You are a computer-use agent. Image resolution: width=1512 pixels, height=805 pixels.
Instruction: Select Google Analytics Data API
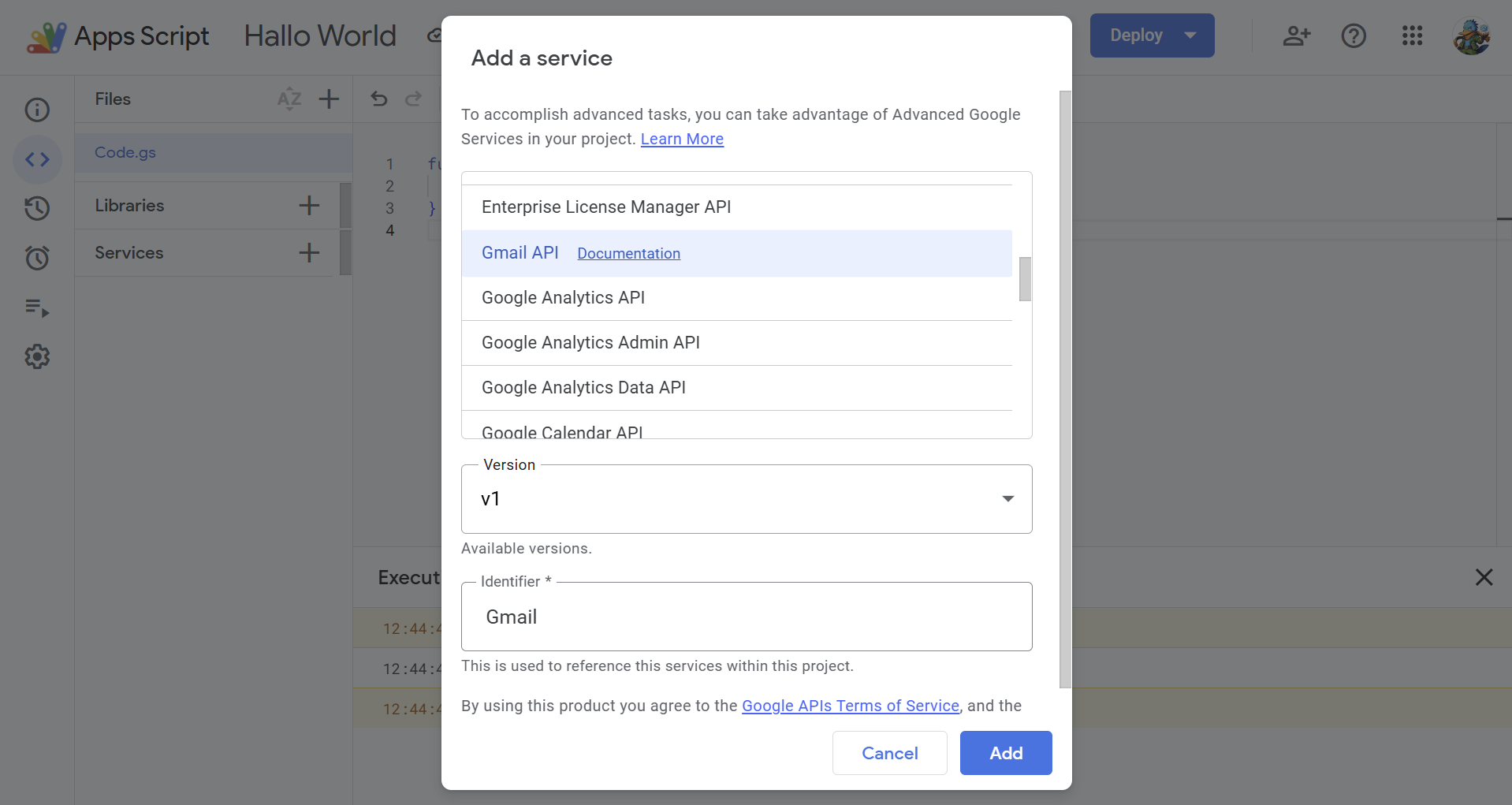point(736,388)
